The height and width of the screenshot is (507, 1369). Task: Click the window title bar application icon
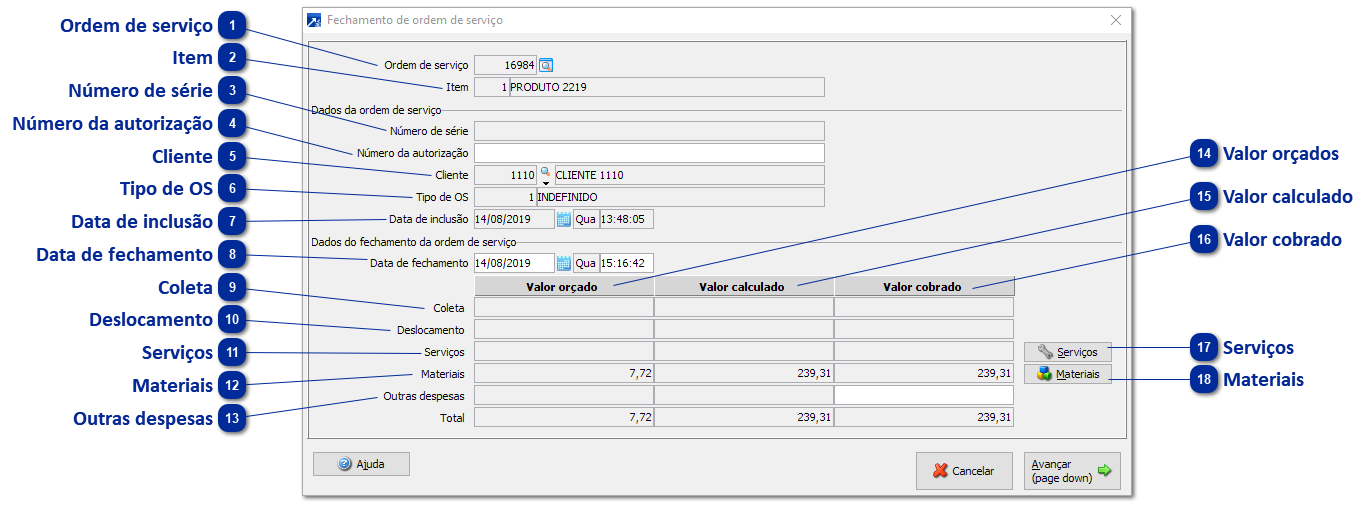click(315, 20)
